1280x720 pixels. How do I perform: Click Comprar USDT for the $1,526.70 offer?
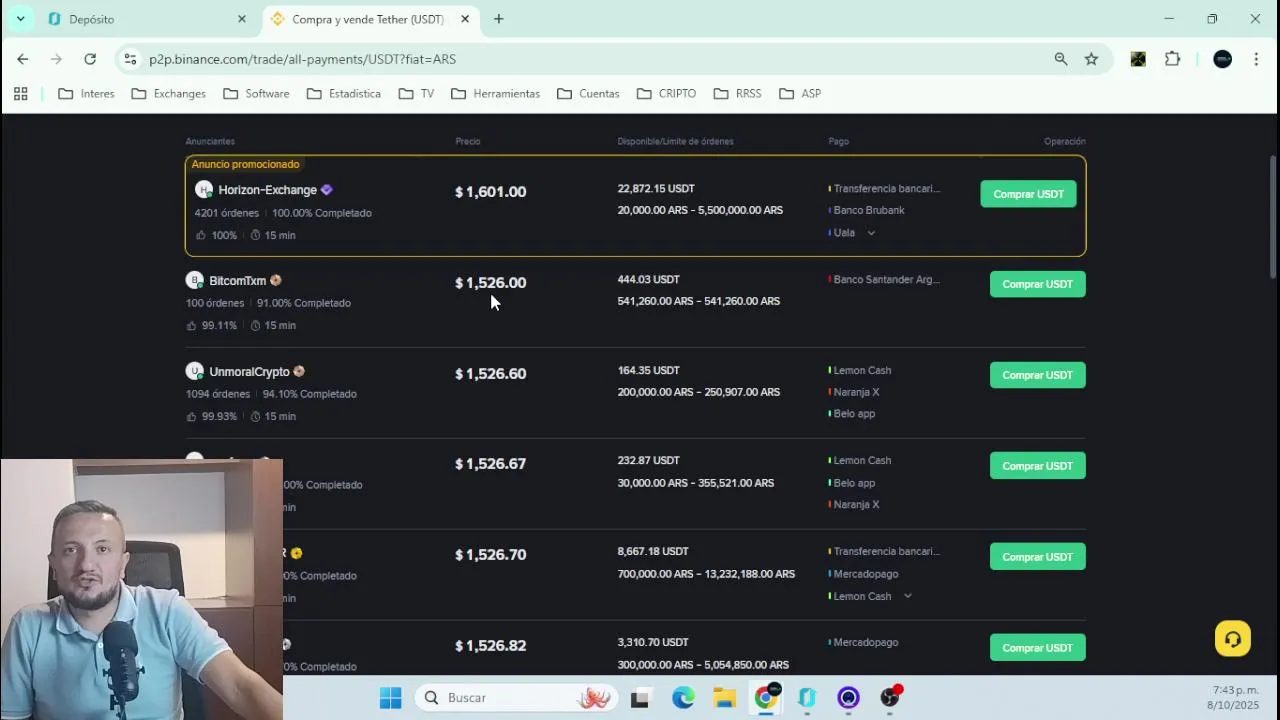click(x=1037, y=557)
